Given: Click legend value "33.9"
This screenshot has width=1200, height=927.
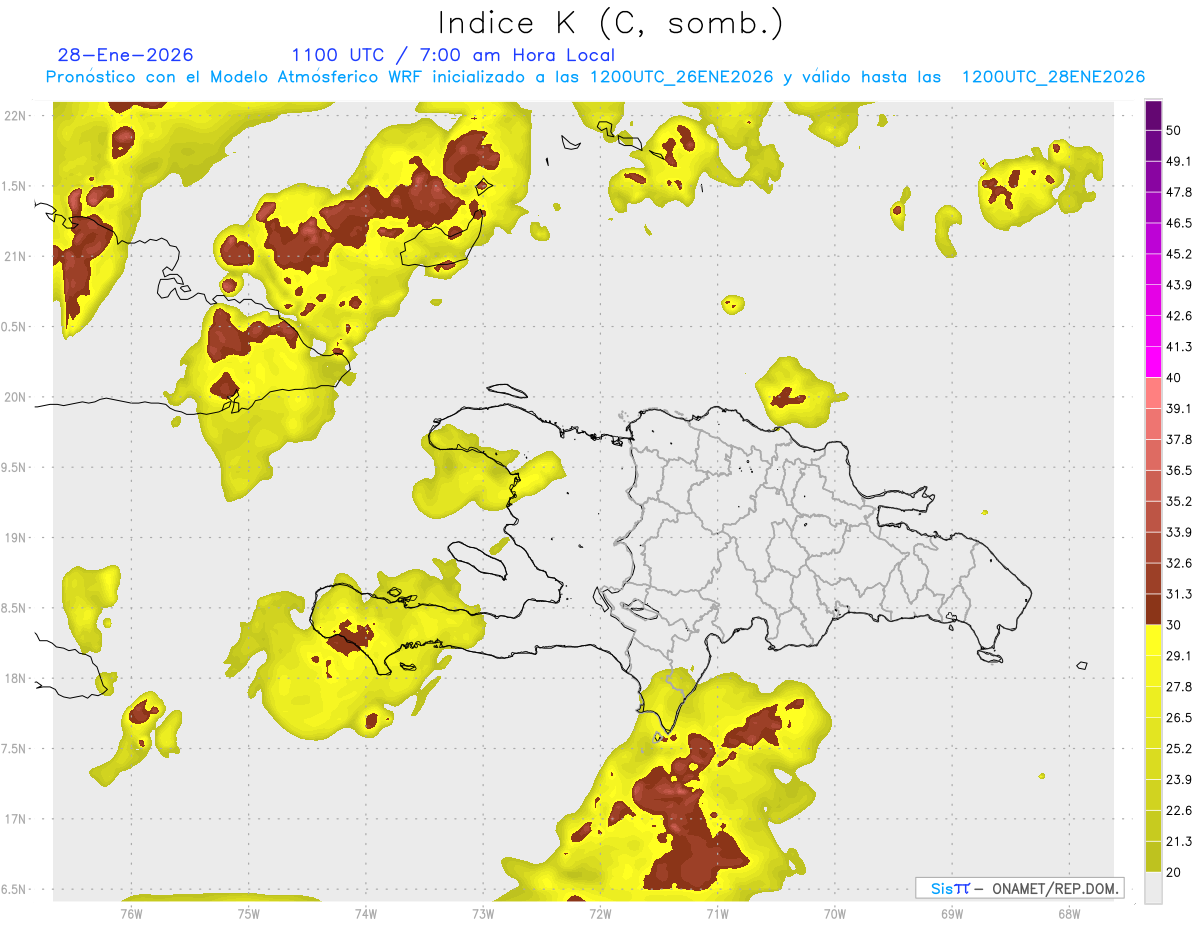Looking at the screenshot, I should click(1179, 532).
